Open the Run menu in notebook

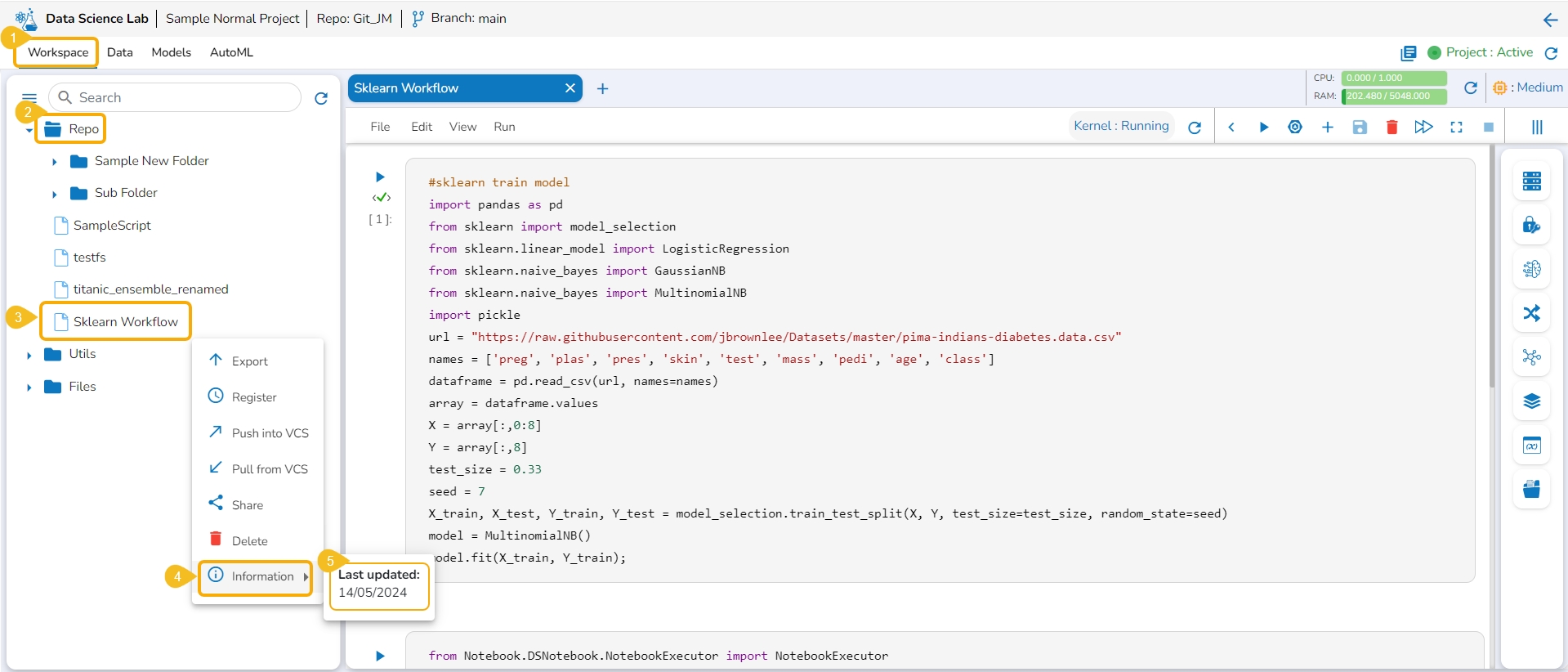coord(504,127)
